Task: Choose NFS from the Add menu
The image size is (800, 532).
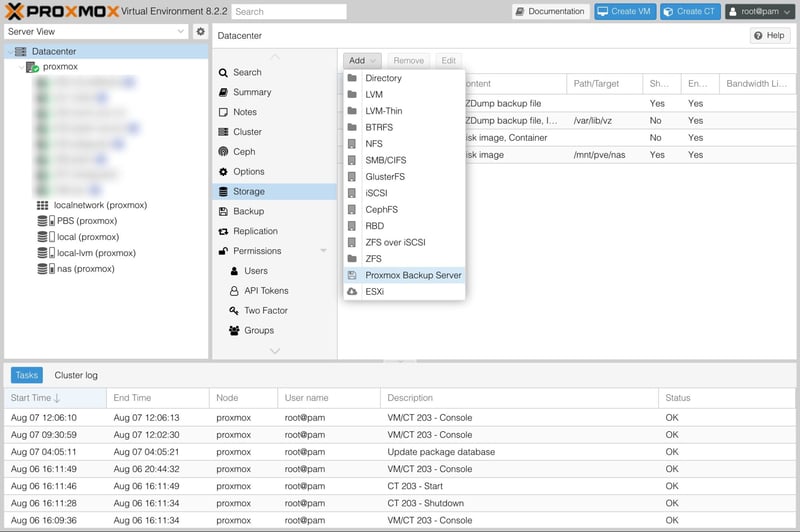Action: 374,144
